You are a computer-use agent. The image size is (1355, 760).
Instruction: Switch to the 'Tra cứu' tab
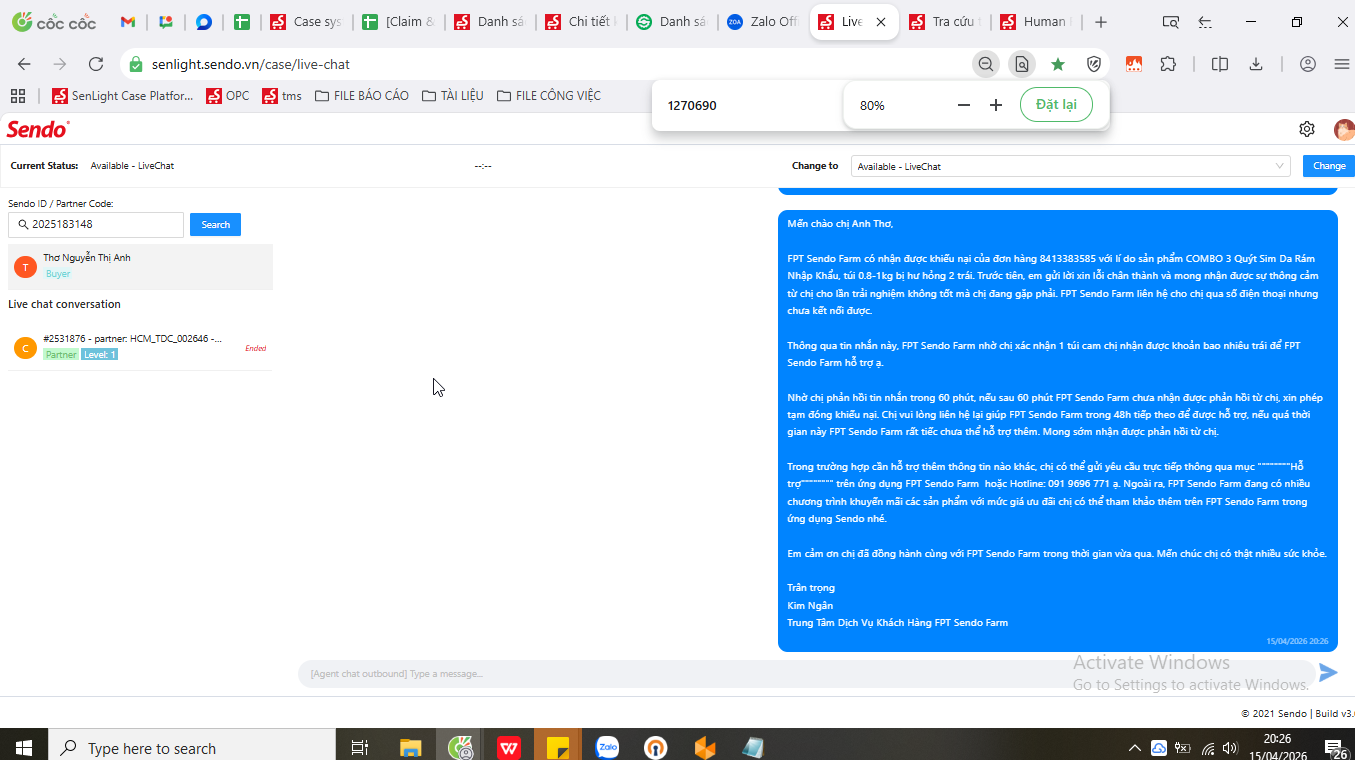(945, 22)
